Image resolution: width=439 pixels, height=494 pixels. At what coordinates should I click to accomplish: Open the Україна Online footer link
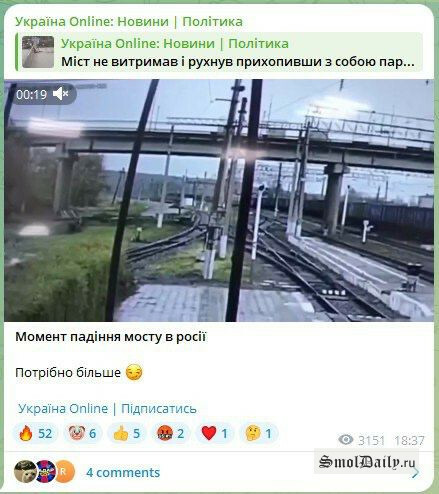(x=63, y=408)
